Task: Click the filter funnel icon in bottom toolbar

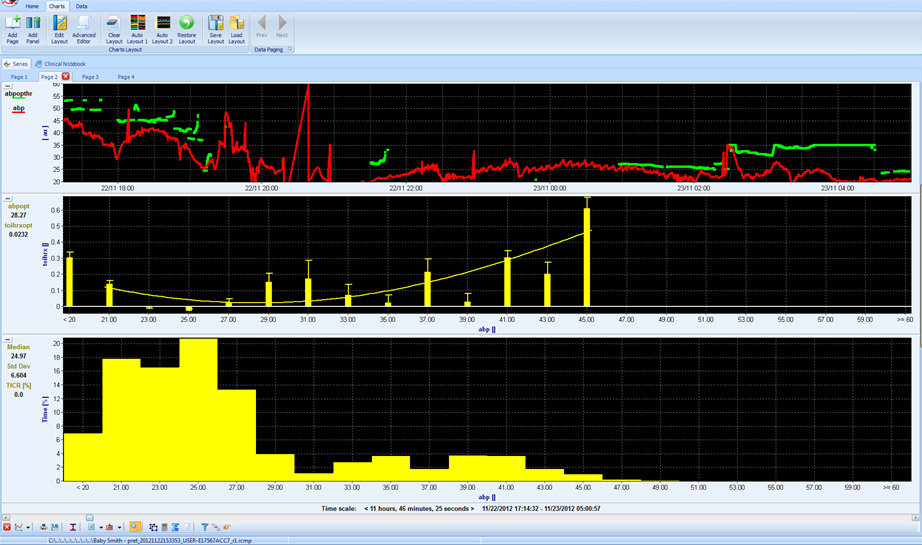Action: pos(204,527)
